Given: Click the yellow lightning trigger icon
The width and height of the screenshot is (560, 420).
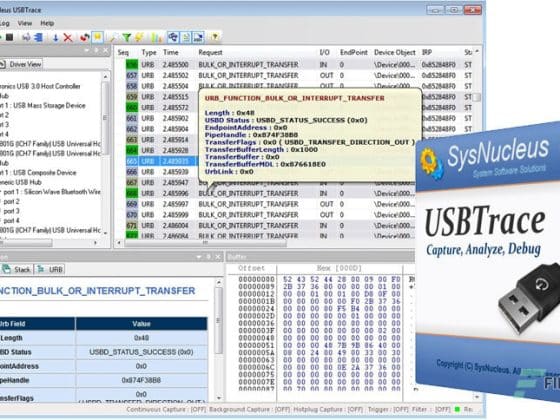Looking at the screenshot, I should 139,38.
